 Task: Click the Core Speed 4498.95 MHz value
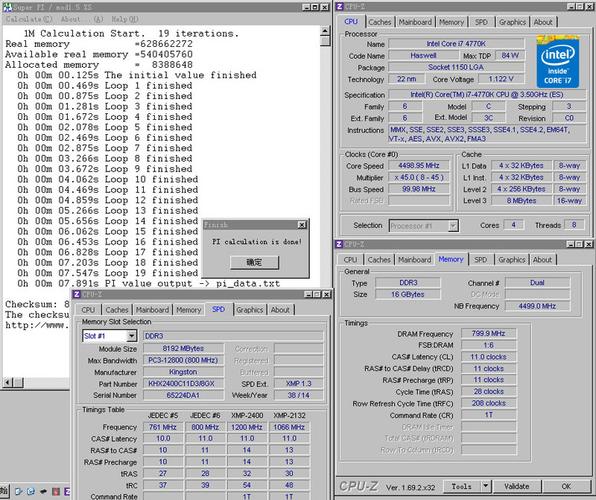(418, 166)
